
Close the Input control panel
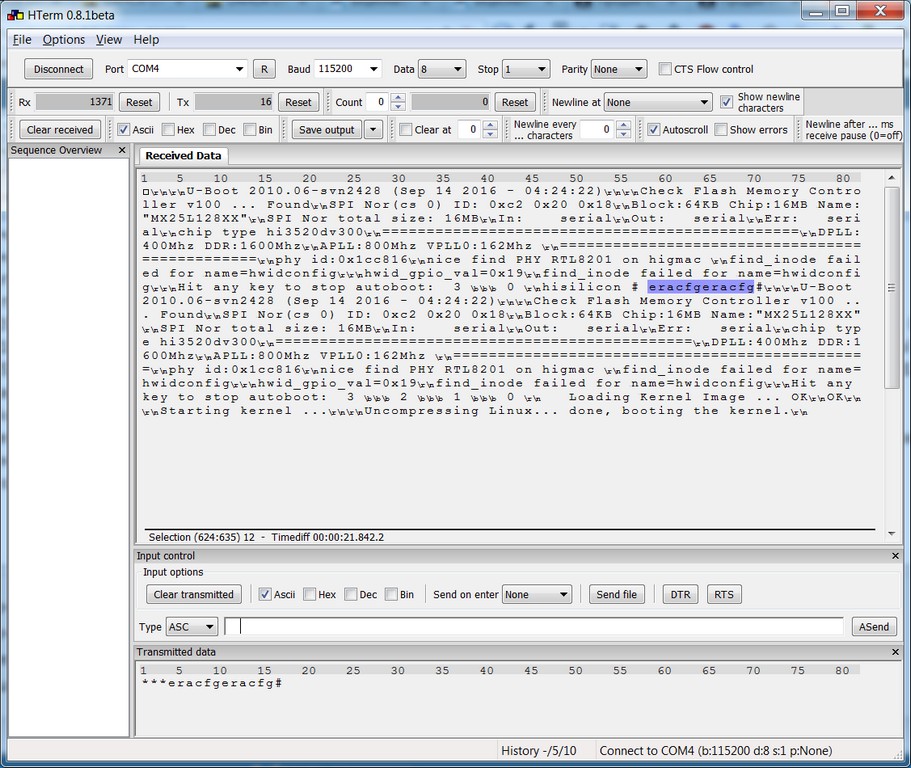pos(895,556)
